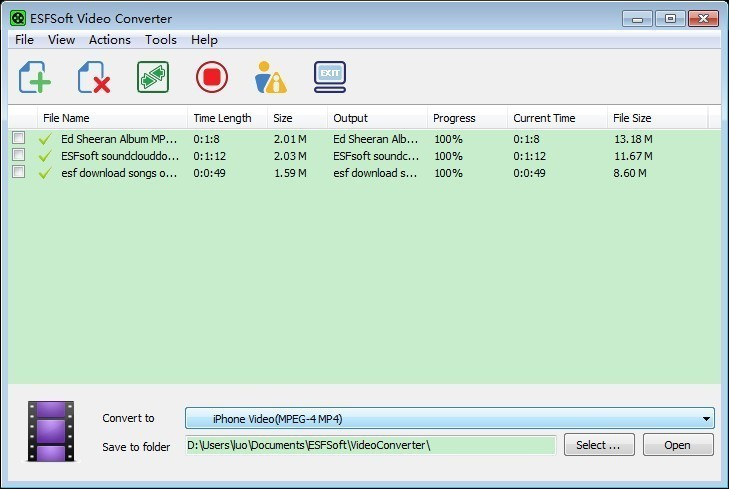Click the File Size column header
Image resolution: width=729 pixels, height=489 pixels.
[657, 118]
